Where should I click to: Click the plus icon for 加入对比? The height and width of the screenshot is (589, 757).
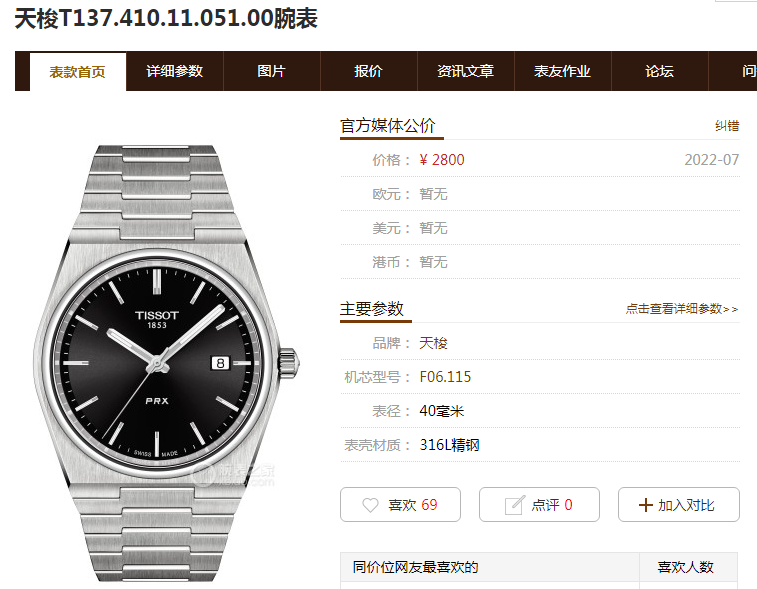pyautogui.click(x=645, y=505)
